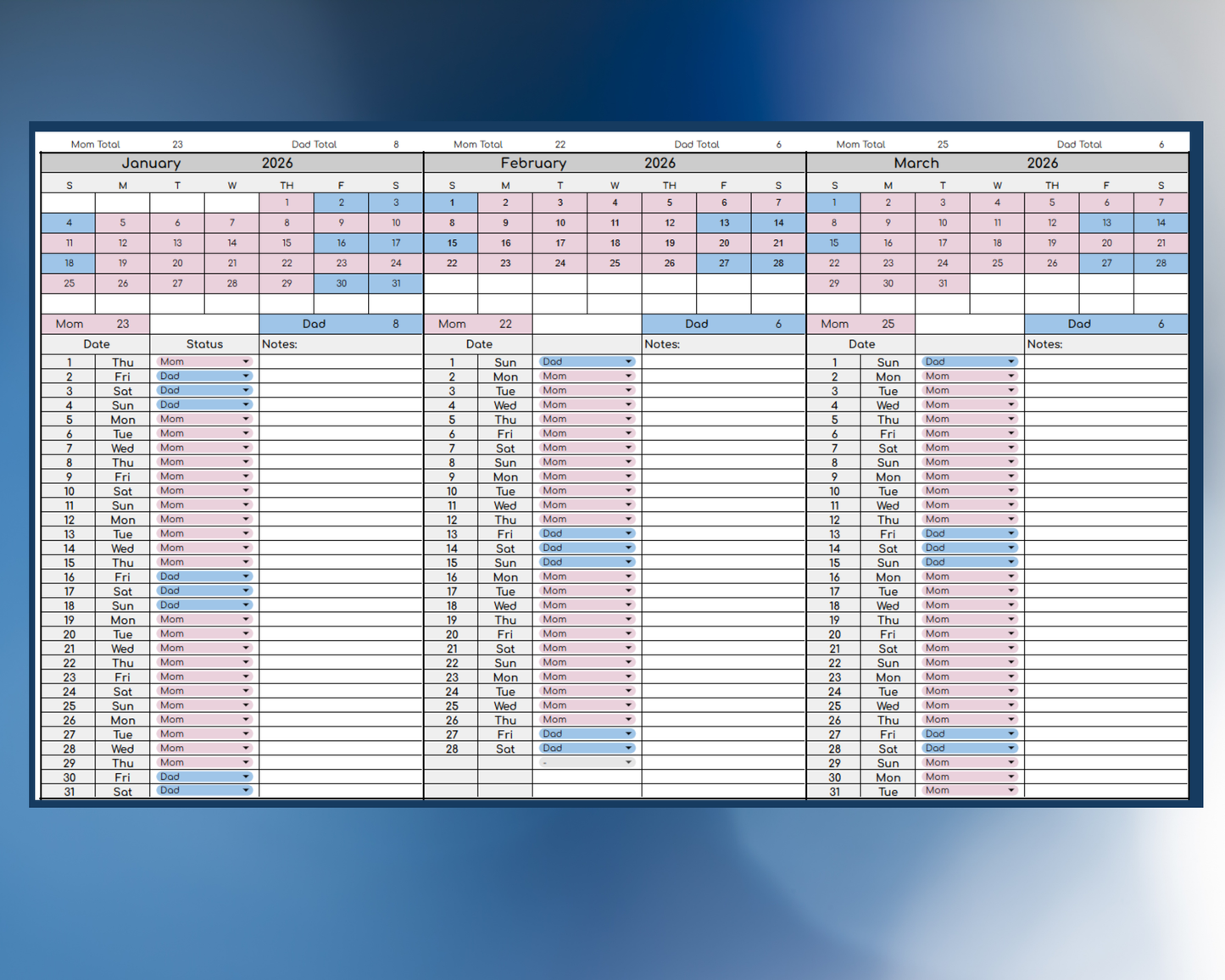Click the Mon label in February 23 row

(505, 677)
